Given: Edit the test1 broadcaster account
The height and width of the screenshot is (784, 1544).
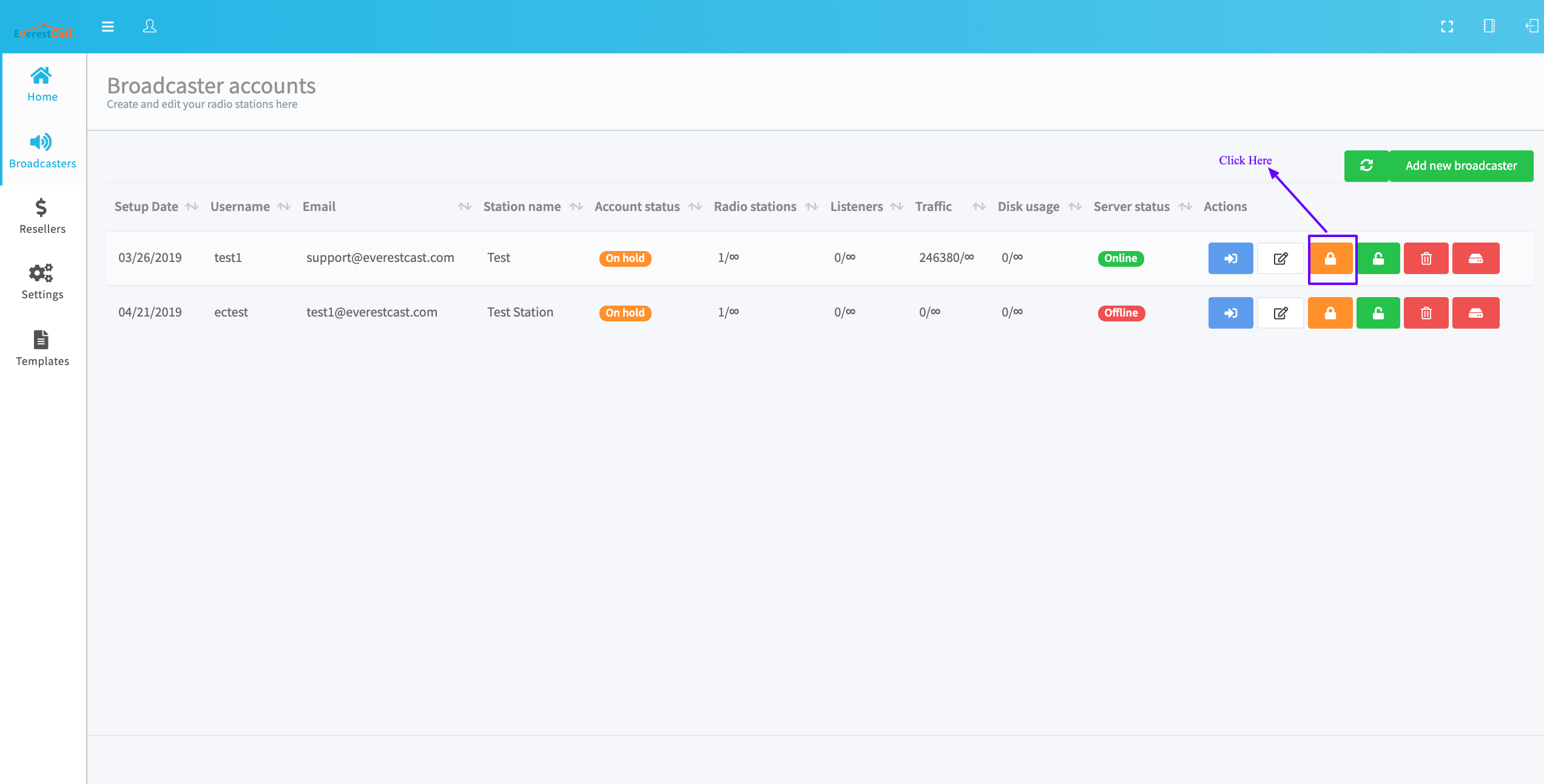Looking at the screenshot, I should pyautogui.click(x=1280, y=258).
